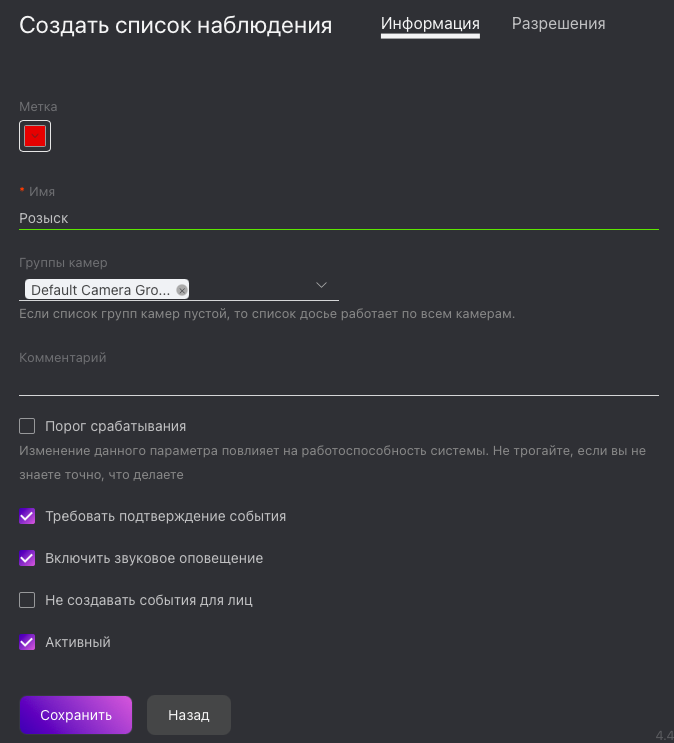
Task: Toggle the Активный checkbox off
Action: [27, 642]
